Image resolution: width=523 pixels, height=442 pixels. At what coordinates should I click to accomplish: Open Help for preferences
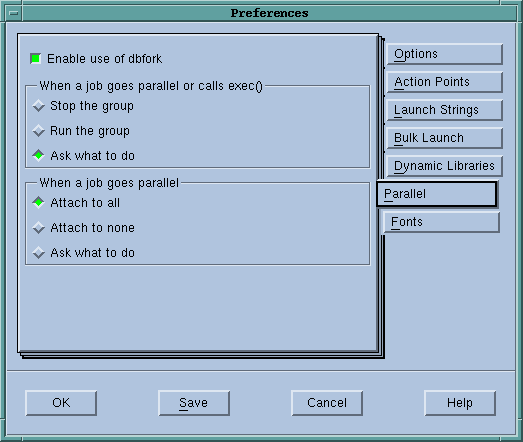[x=460, y=403]
